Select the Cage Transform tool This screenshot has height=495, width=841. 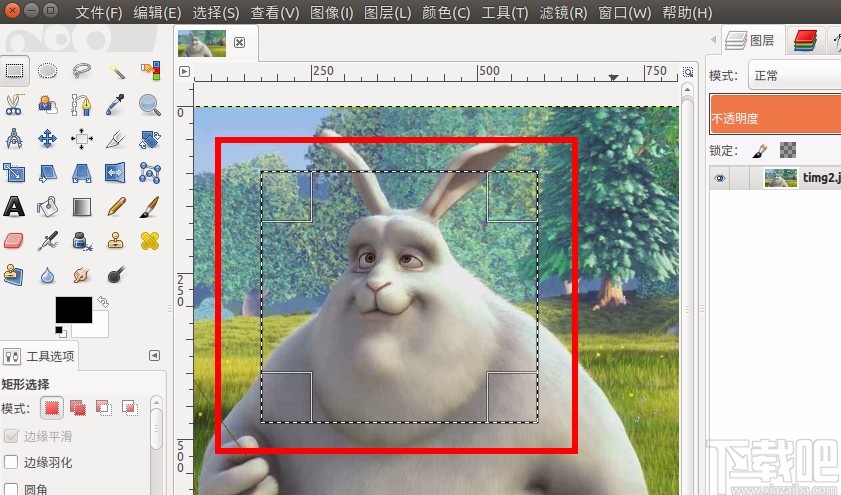tap(150, 173)
